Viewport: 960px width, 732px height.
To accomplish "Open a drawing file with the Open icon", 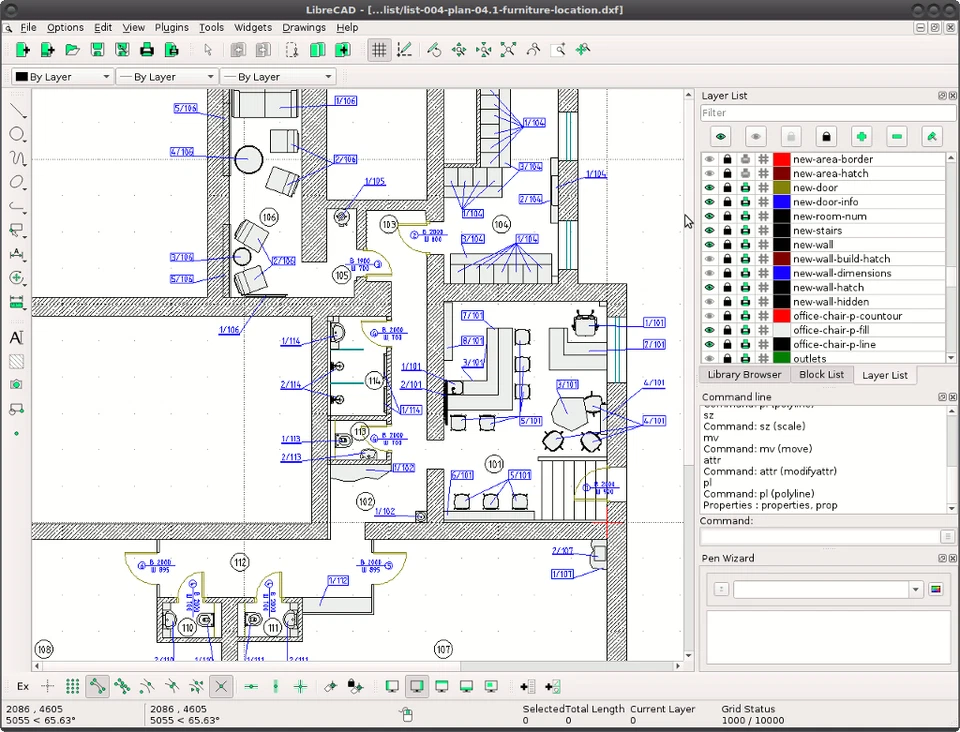I will [x=71, y=49].
